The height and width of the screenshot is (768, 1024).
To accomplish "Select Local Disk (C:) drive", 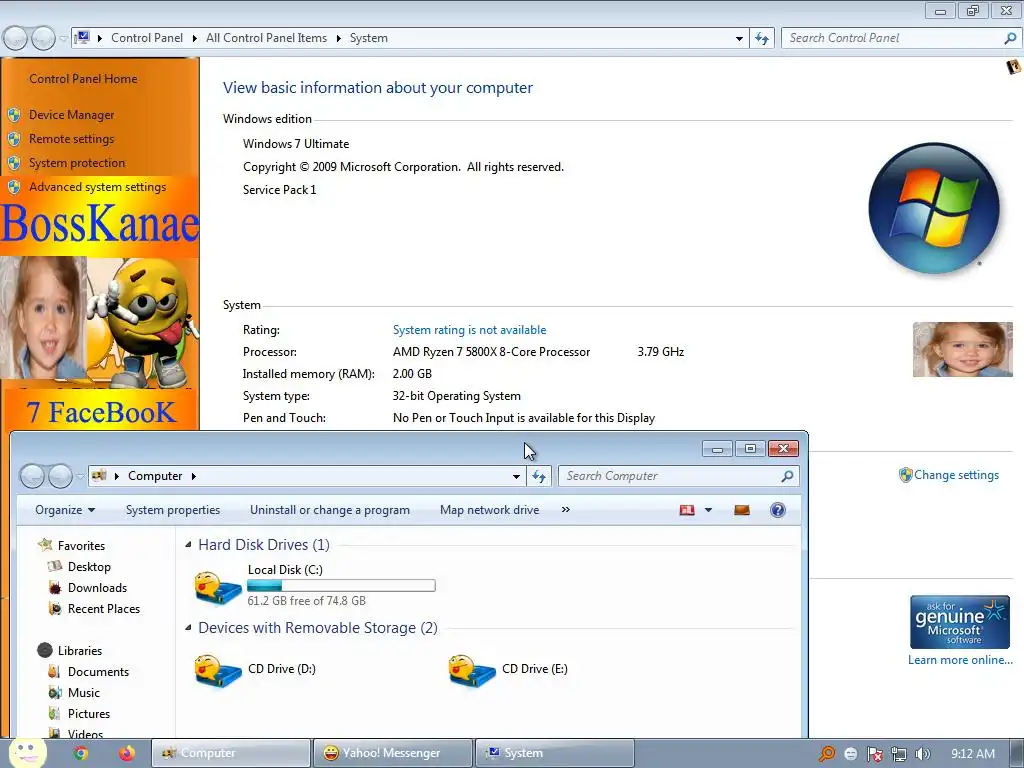I will (x=315, y=585).
